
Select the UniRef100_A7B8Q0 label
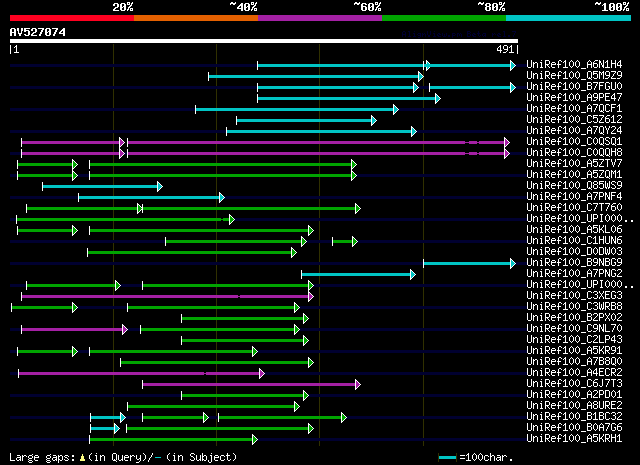pos(574,362)
